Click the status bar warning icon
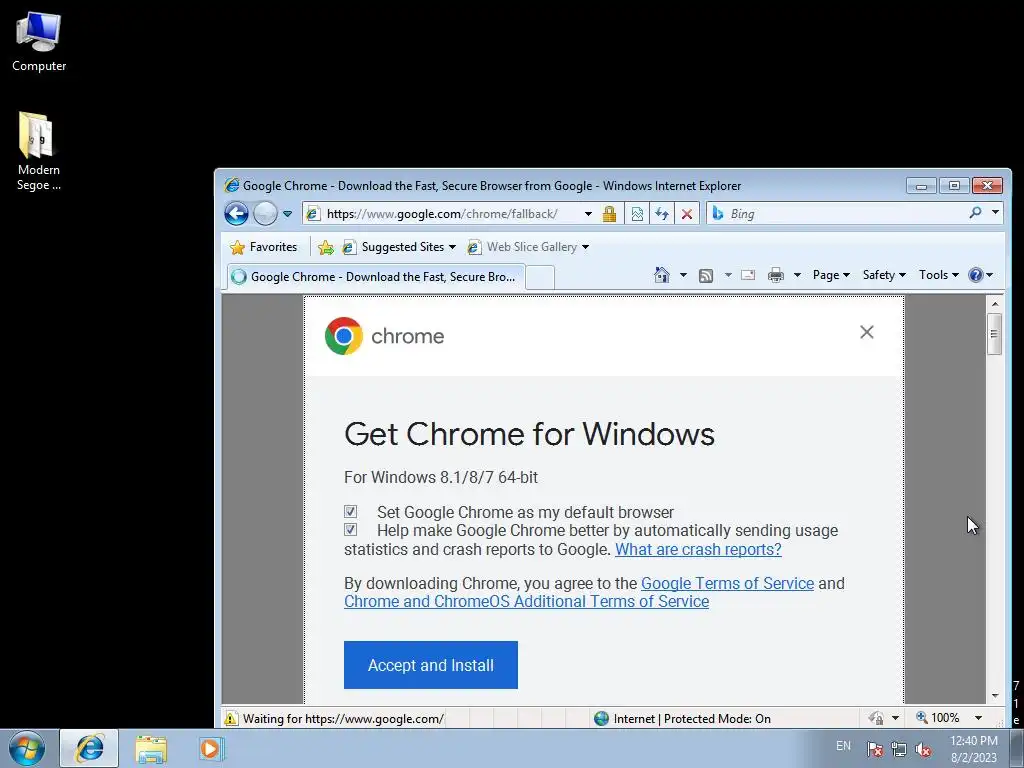The width and height of the screenshot is (1024, 768). (x=231, y=718)
